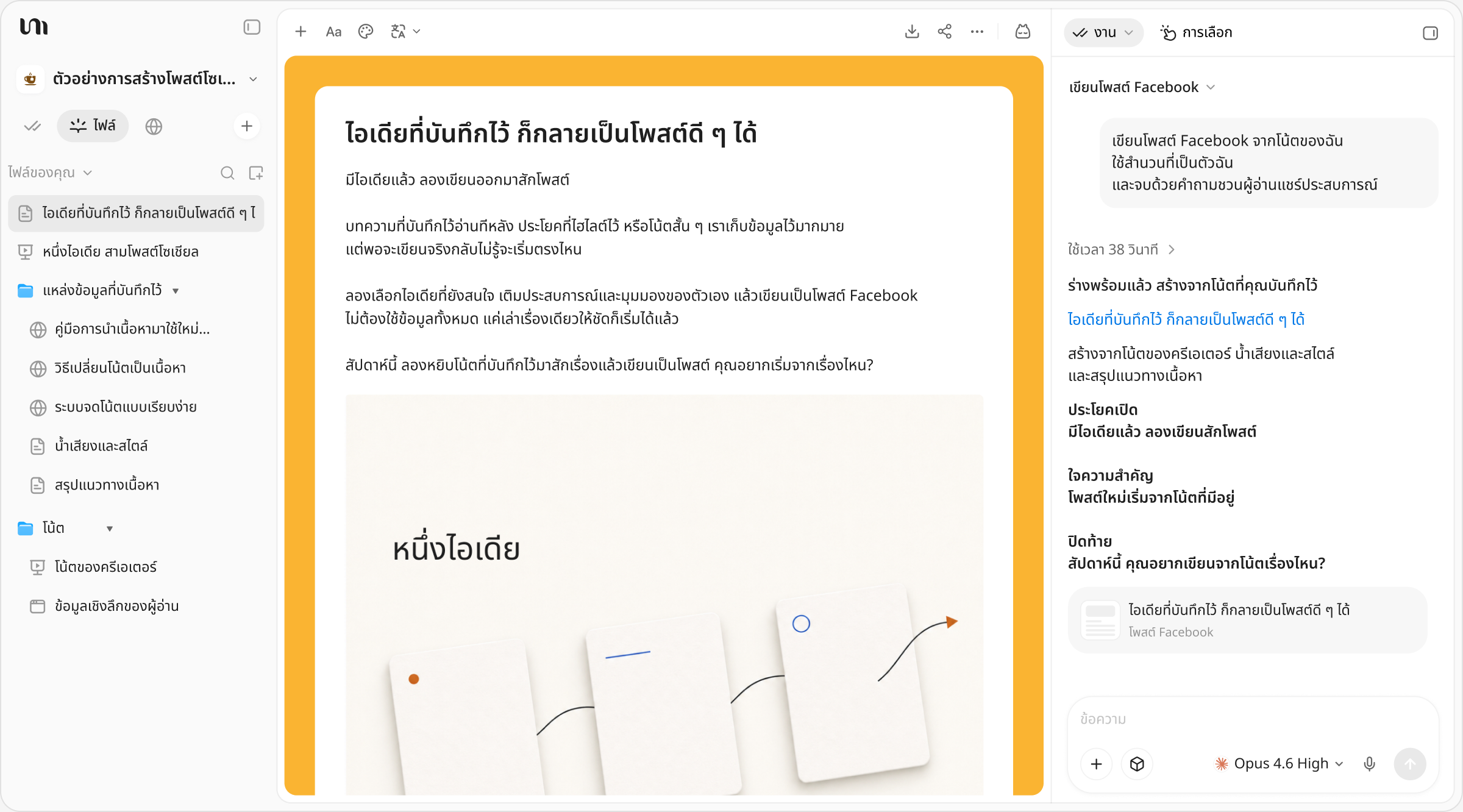The image size is (1463, 812).
Task: Click the send arrow button
Action: point(1410,764)
